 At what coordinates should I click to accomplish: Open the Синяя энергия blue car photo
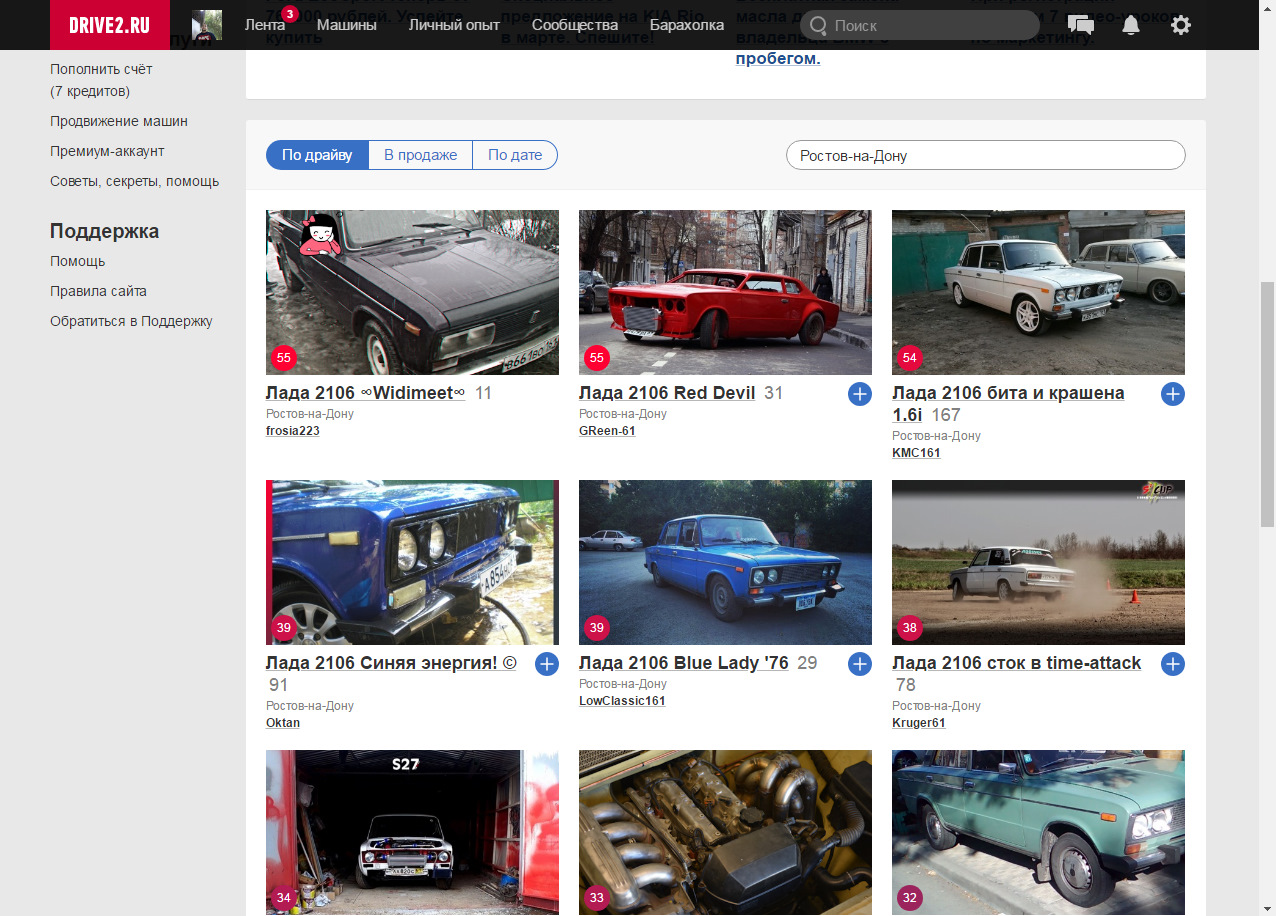click(412, 562)
